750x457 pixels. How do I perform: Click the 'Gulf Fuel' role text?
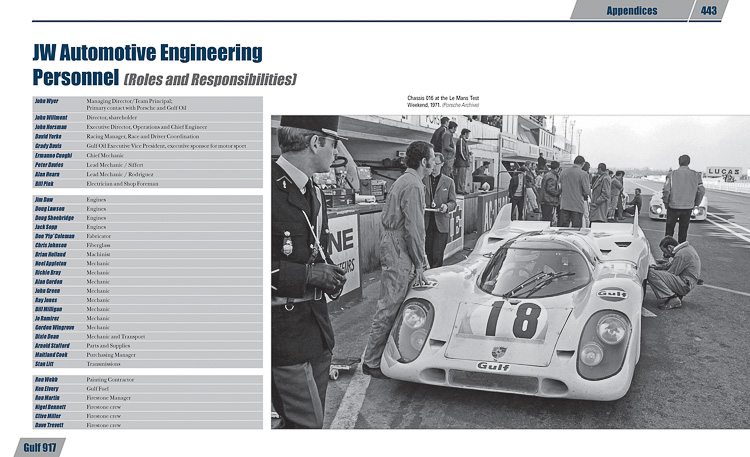tap(97, 389)
